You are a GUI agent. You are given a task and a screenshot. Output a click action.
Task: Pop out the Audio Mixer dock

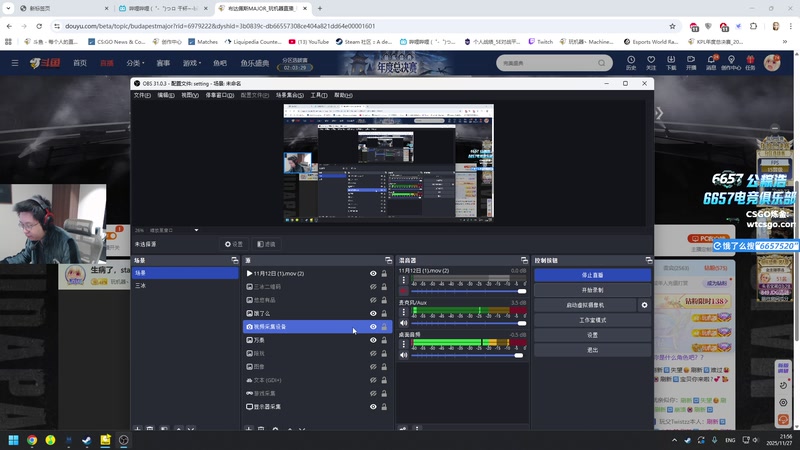pos(524,260)
